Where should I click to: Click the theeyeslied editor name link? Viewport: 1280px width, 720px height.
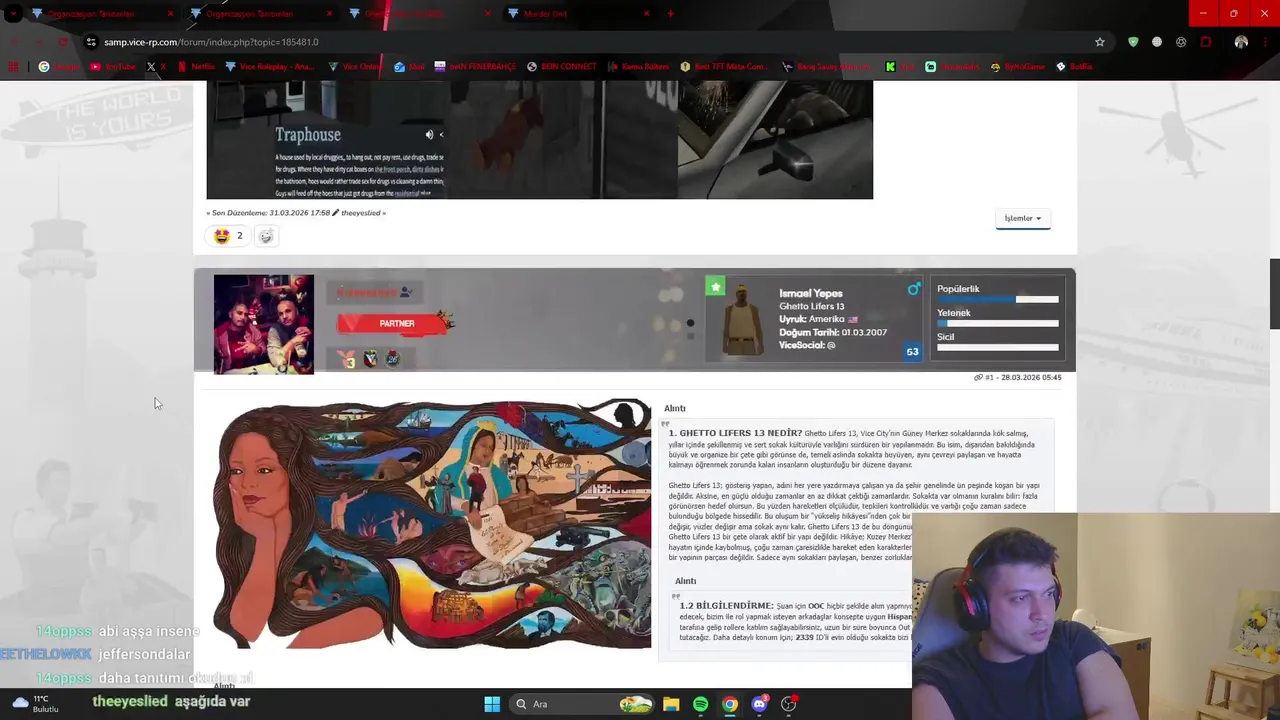[x=361, y=213]
